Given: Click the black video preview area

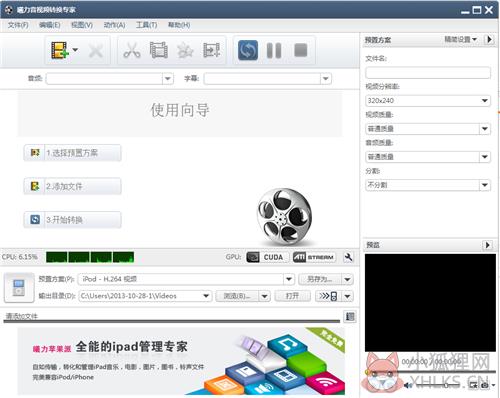Looking at the screenshot, I should [430, 303].
